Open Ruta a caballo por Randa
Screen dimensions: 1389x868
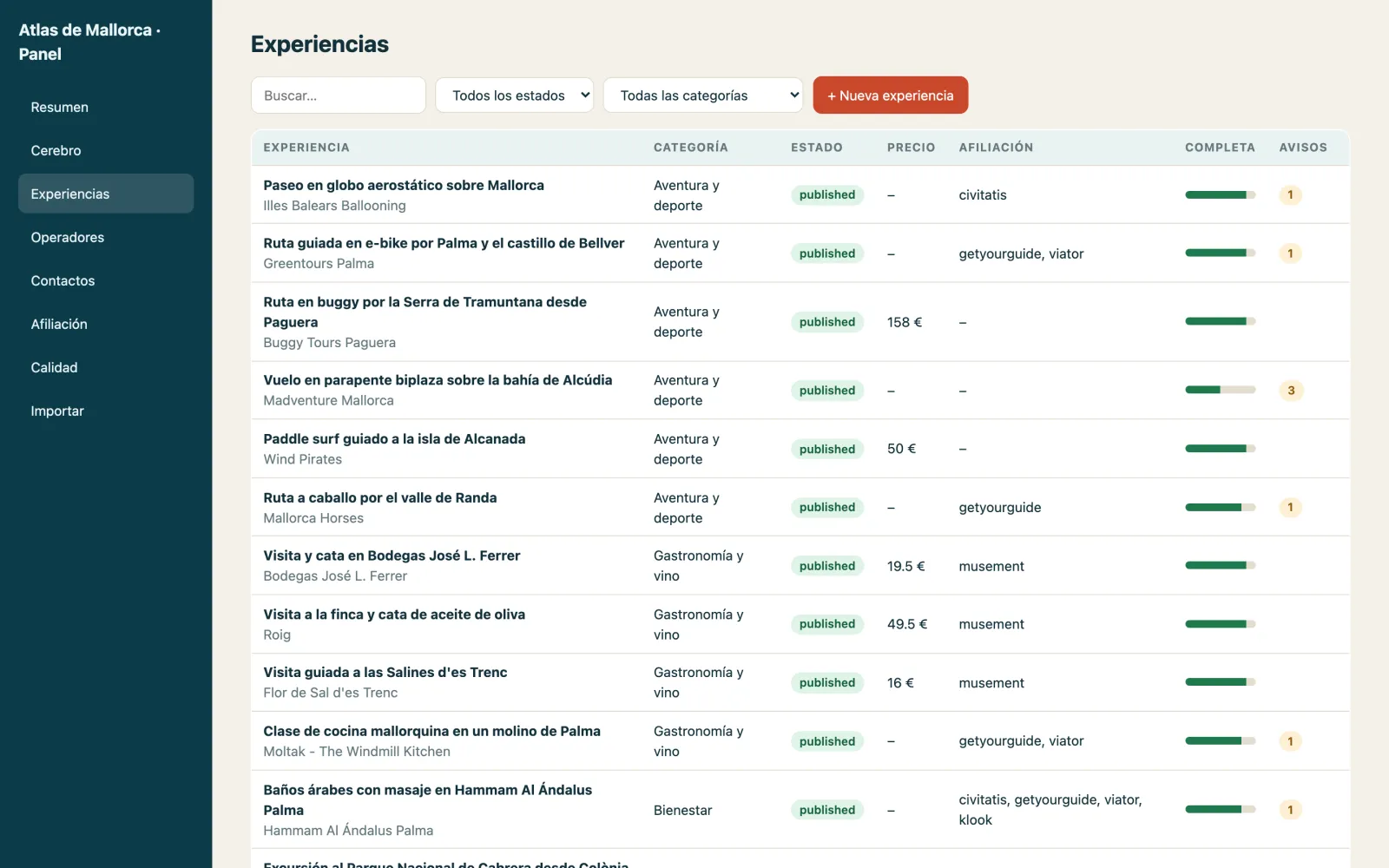[380, 497]
